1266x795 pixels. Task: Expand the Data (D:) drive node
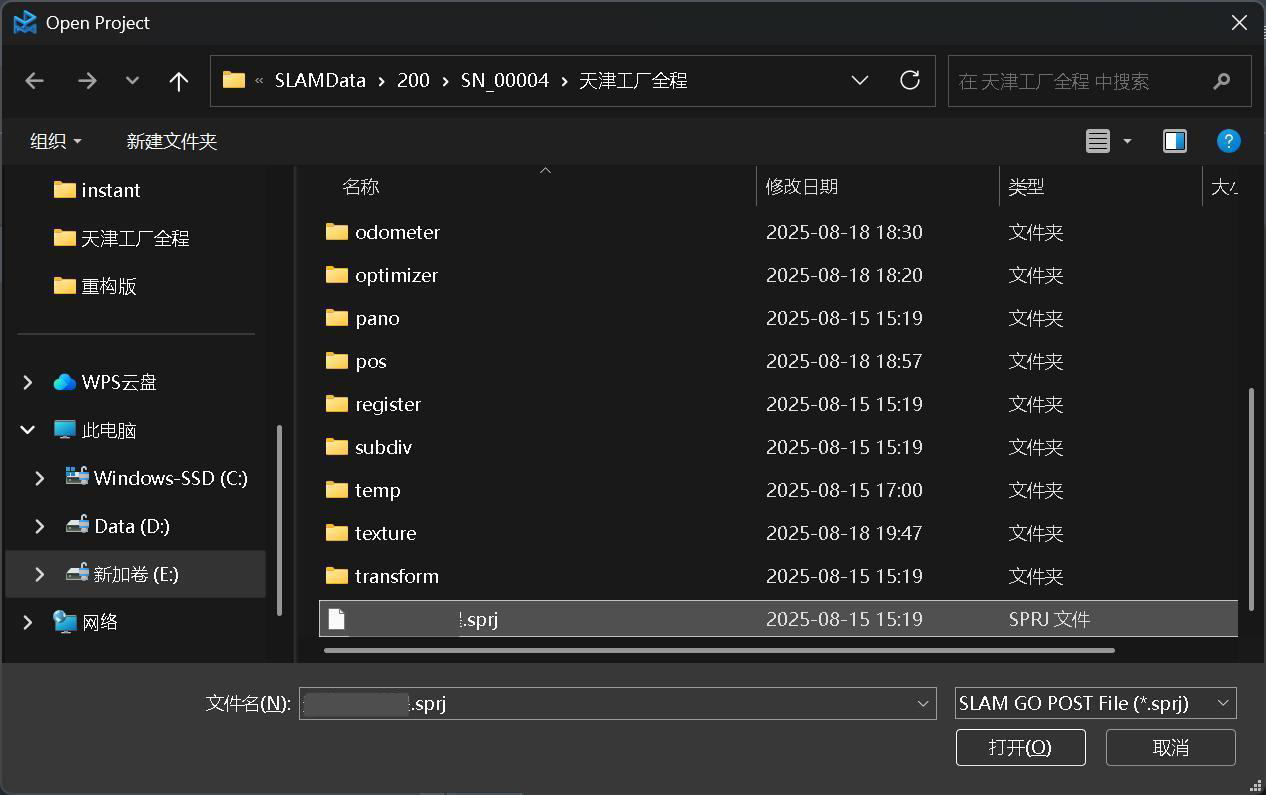[x=40, y=526]
